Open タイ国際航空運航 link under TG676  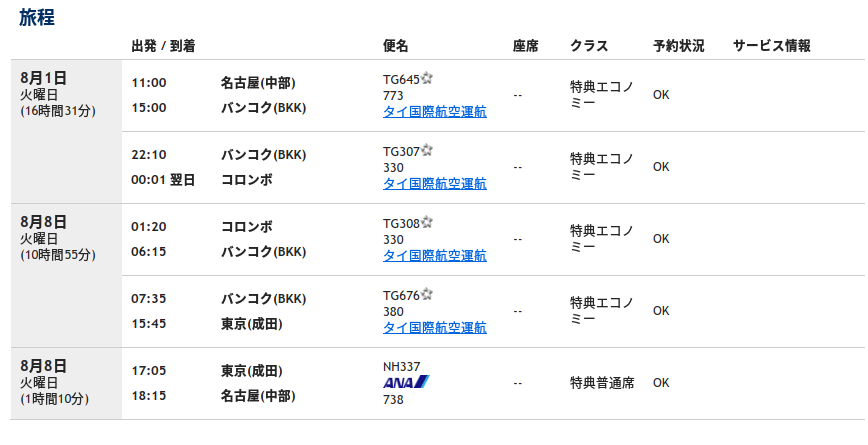pyautogui.click(x=435, y=328)
